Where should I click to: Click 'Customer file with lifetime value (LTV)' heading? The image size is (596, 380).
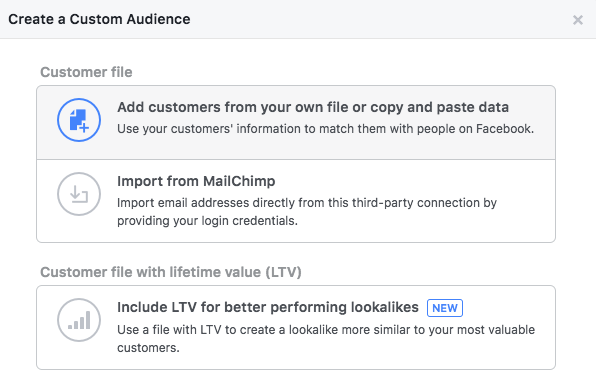pyautogui.click(x=171, y=272)
